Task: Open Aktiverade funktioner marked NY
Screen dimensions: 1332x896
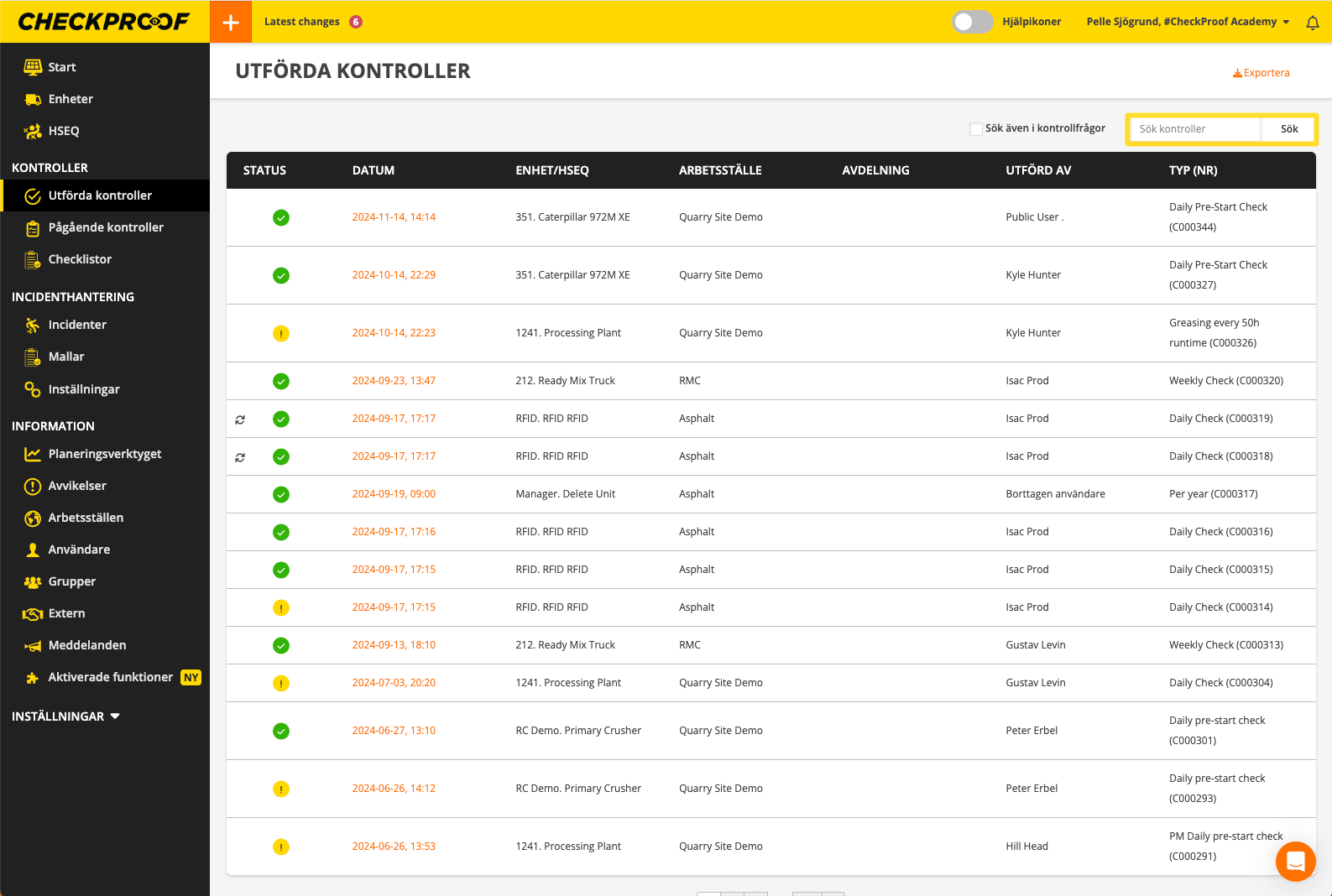Action: [x=110, y=677]
